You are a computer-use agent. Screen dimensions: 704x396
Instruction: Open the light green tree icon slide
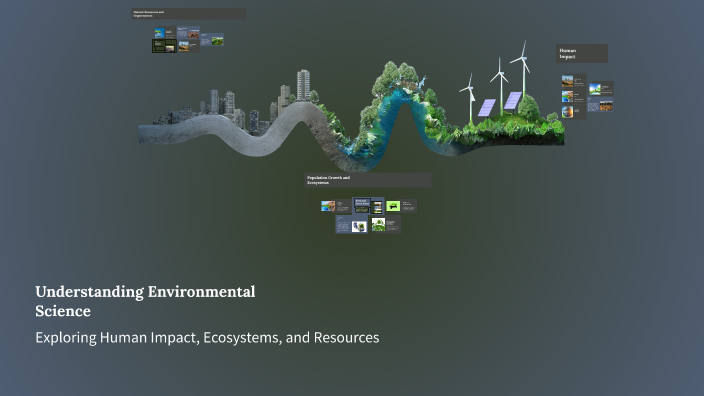401,206
